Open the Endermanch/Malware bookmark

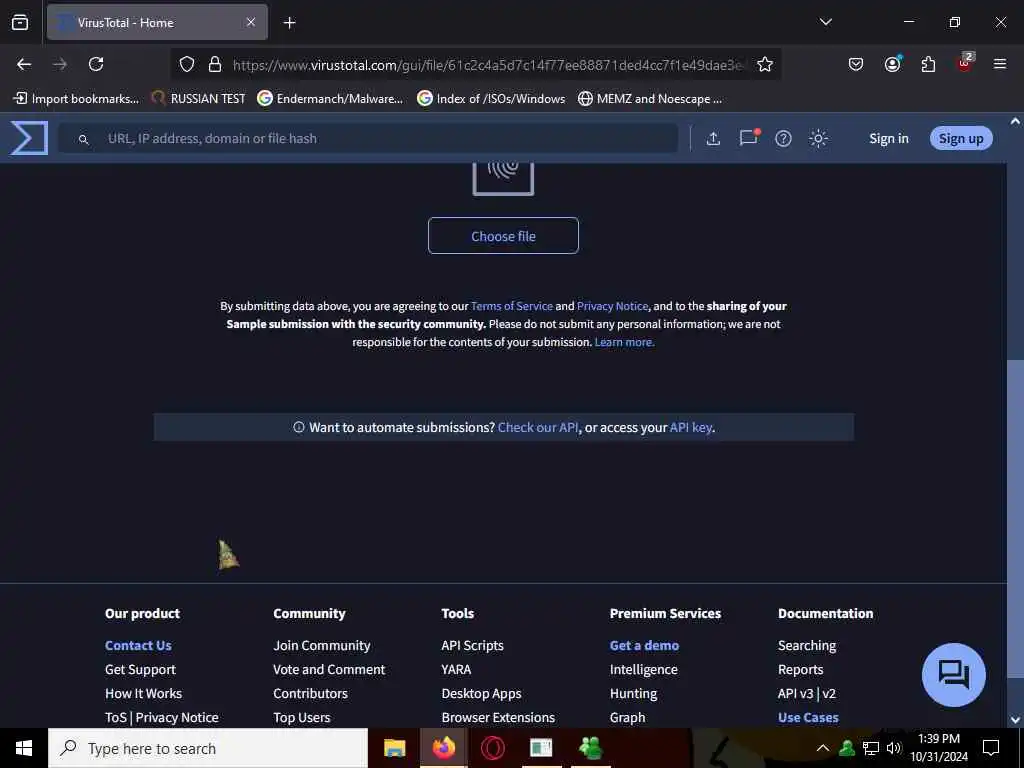tap(330, 99)
